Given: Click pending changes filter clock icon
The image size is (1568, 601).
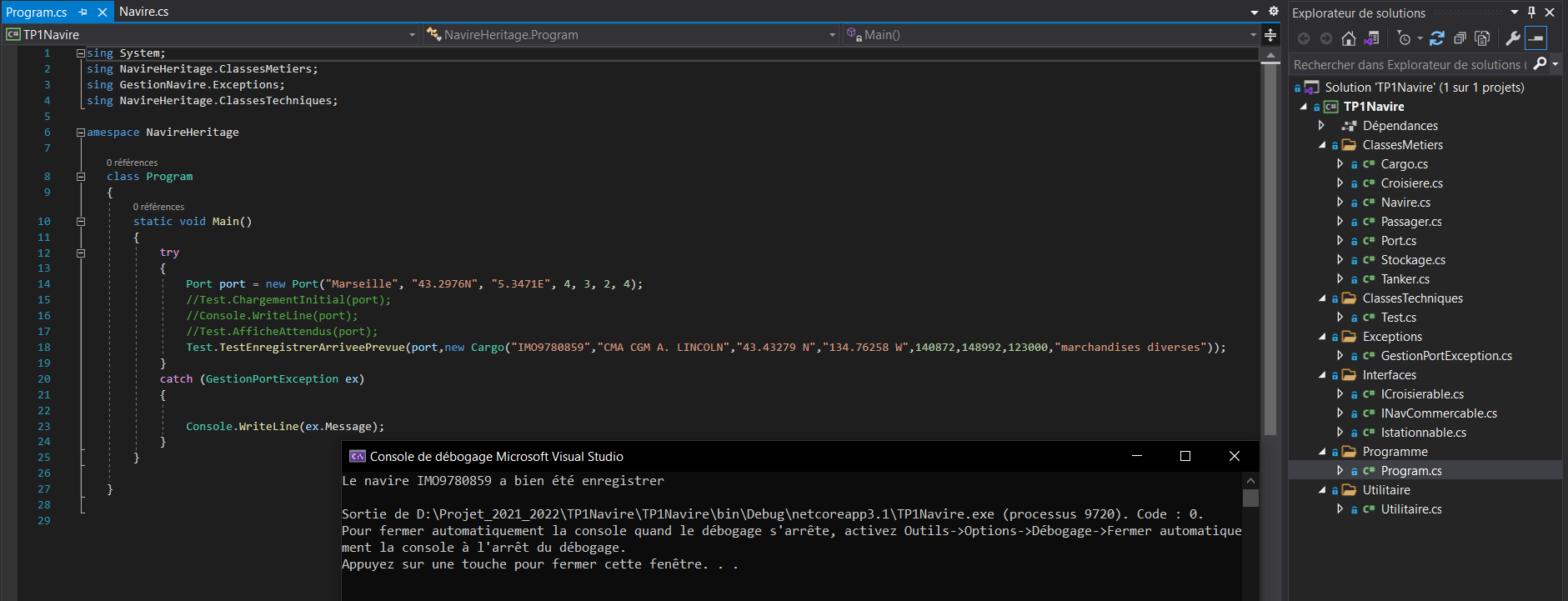Looking at the screenshot, I should 1405,38.
